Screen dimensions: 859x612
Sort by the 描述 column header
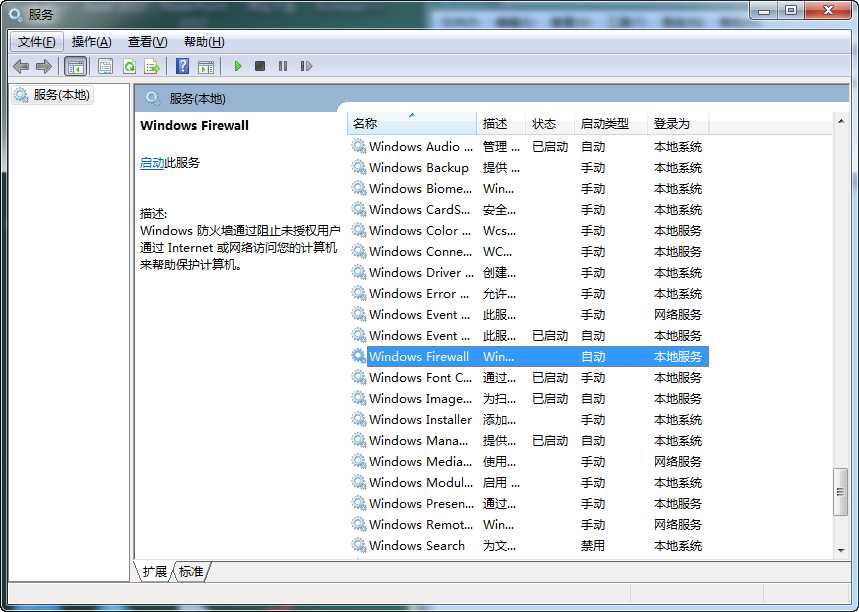coord(501,123)
